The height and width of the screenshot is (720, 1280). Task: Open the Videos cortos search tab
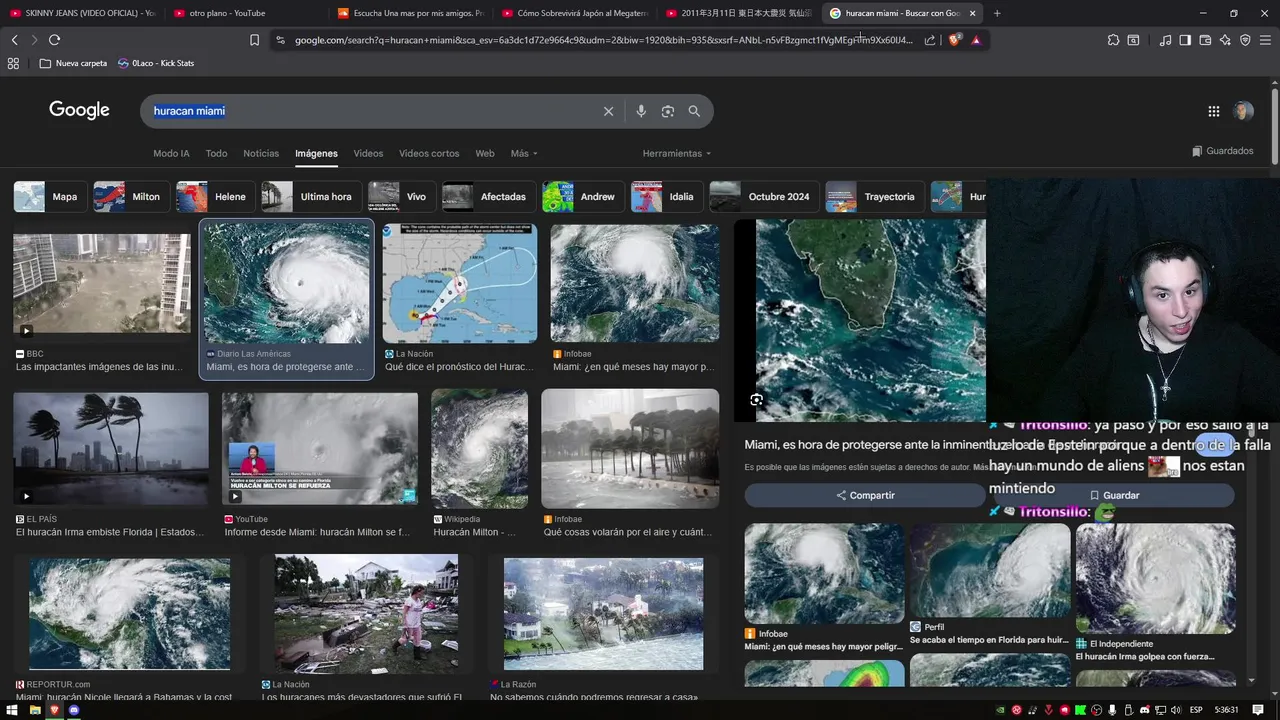pyautogui.click(x=429, y=153)
